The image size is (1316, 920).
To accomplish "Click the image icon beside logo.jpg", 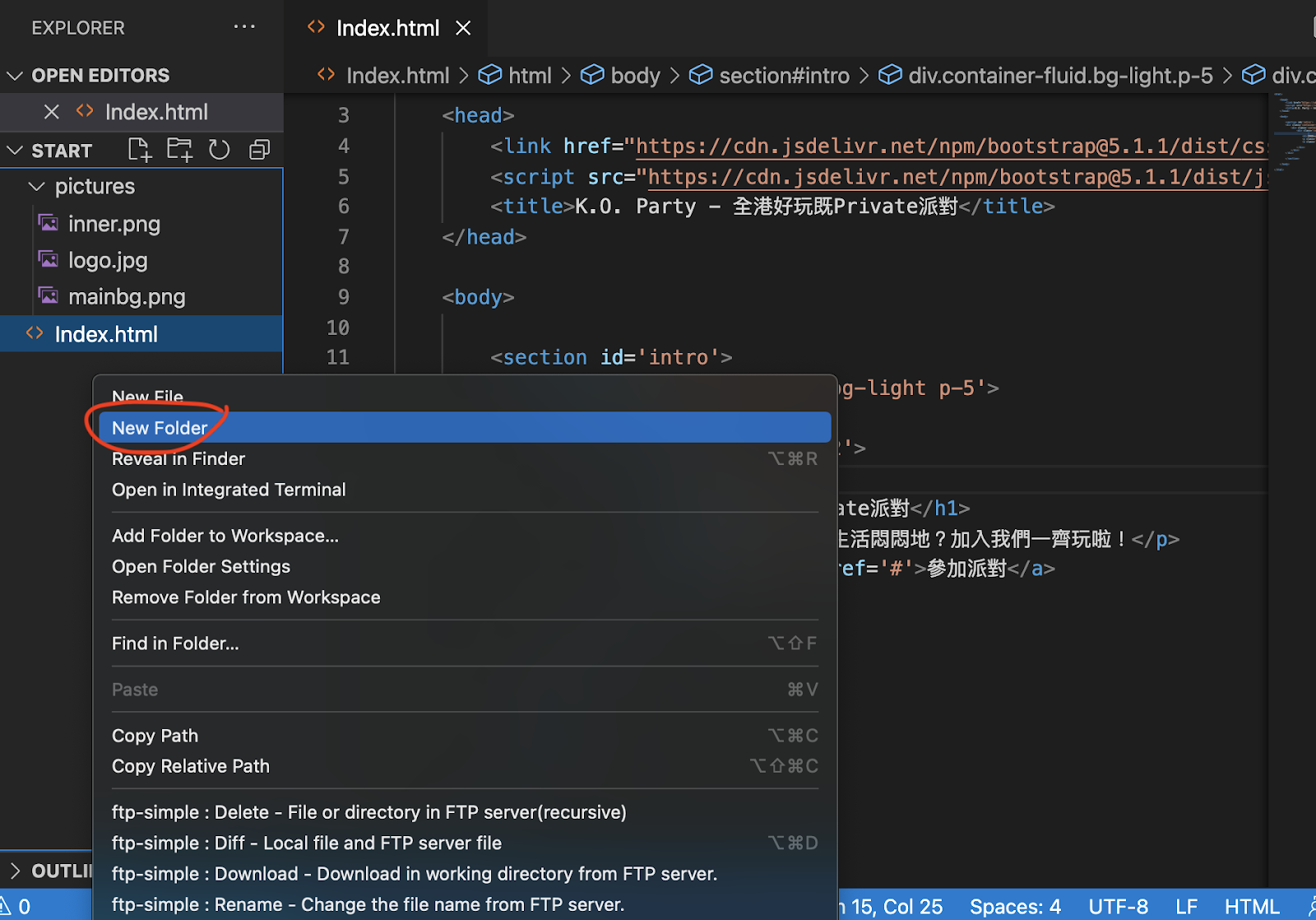I will pos(49,259).
